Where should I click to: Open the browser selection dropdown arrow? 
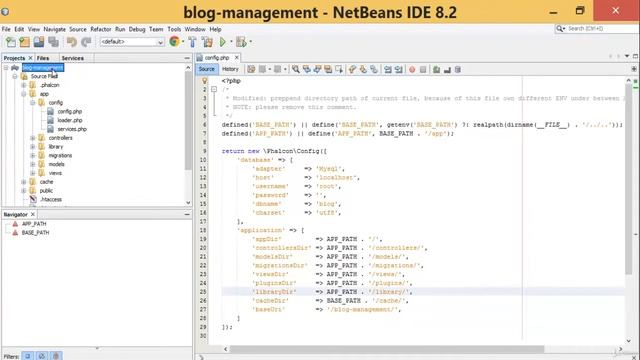[183, 42]
